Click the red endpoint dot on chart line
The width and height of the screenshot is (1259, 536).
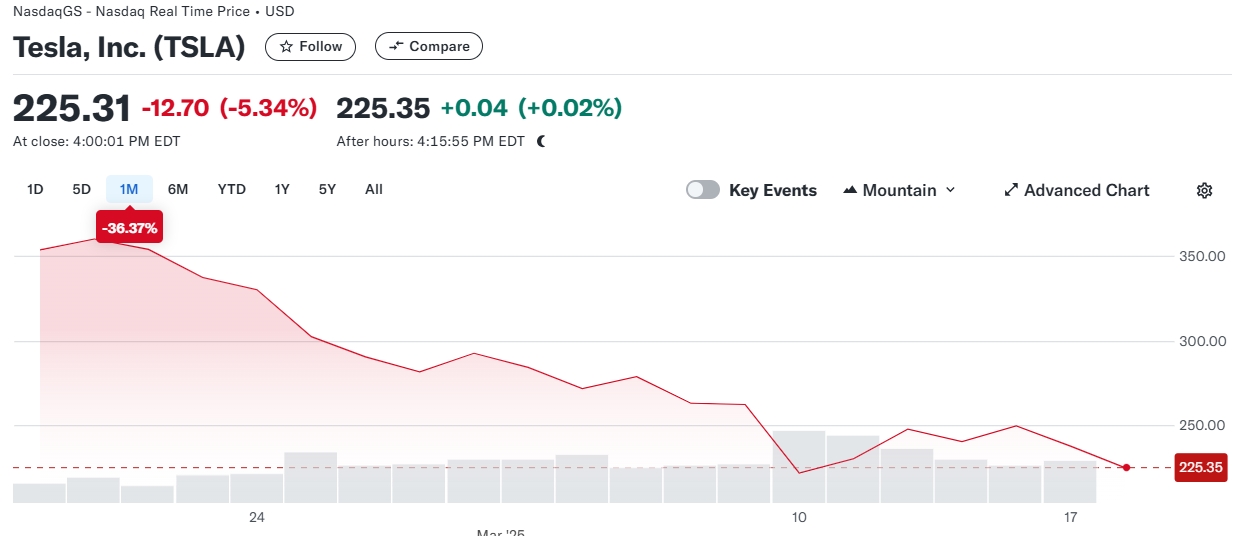click(1127, 467)
